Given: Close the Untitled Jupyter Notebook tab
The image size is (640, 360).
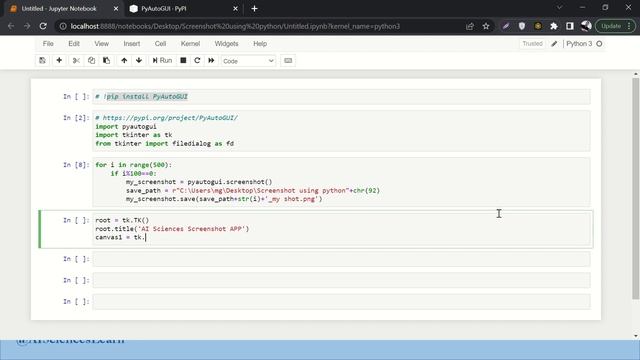Looking at the screenshot, I should tap(116, 9).
